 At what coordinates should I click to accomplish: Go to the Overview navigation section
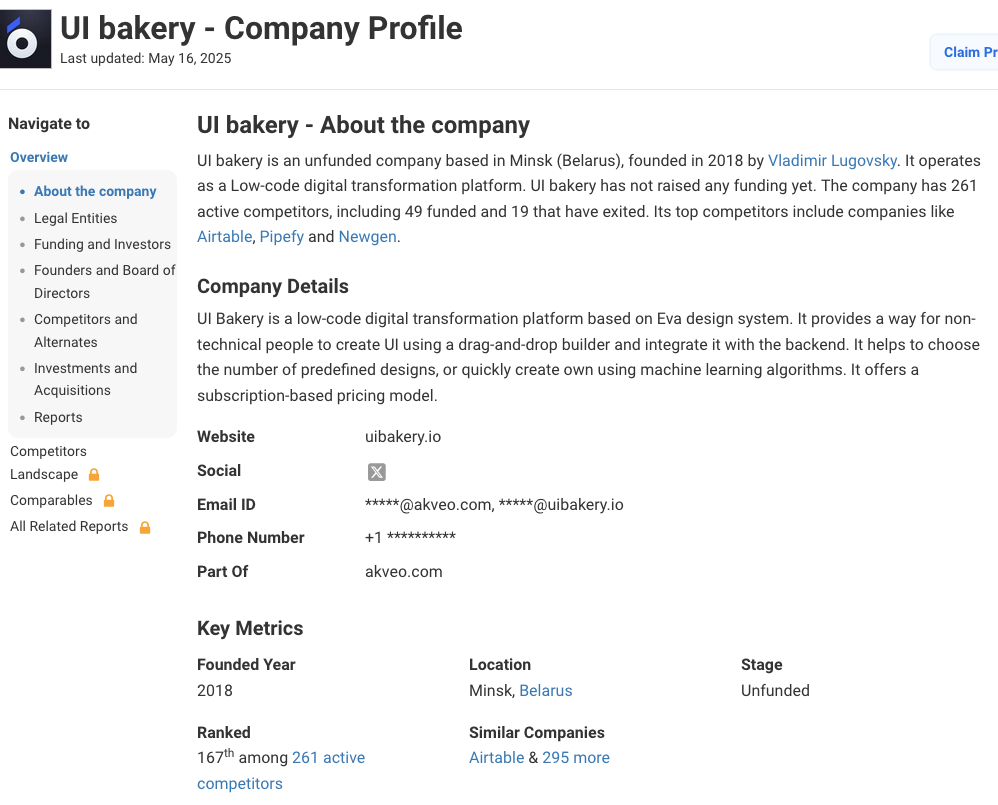click(x=39, y=157)
